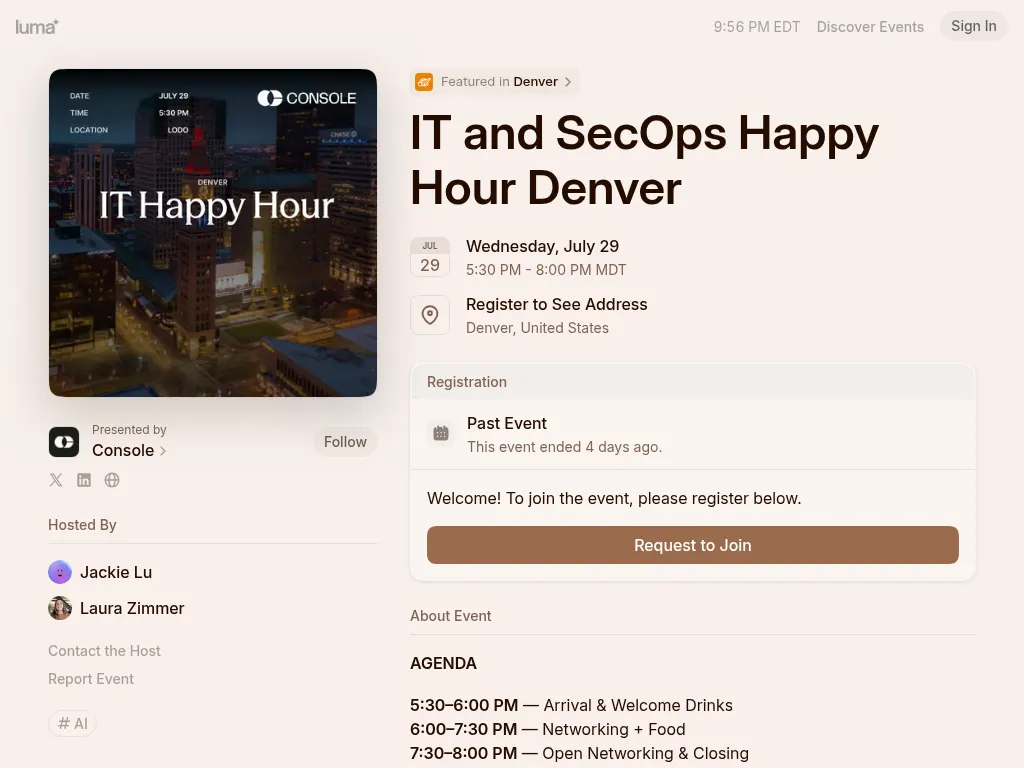Click the Sign In button
Viewport: 1024px width, 768px height.
[974, 26]
